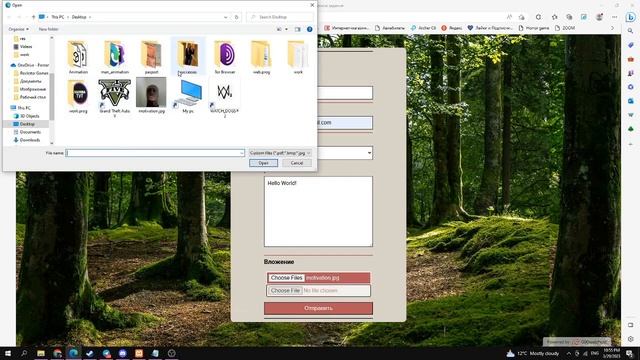Expand the address bar history dropdown
Image resolution: width=640 pixels, height=360 pixels.
coord(225,17)
